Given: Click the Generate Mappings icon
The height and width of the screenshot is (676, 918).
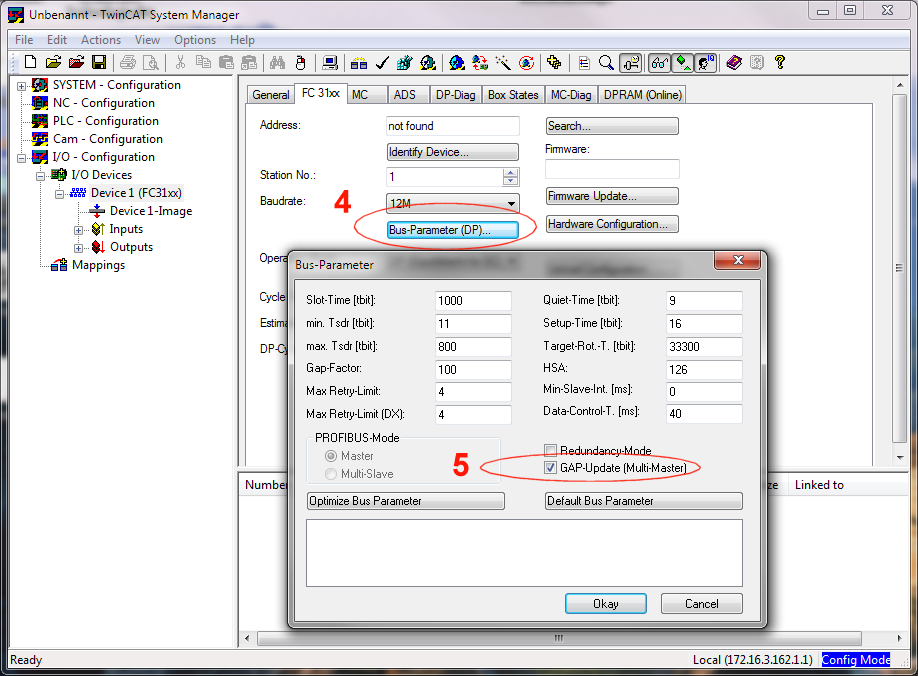Looking at the screenshot, I should point(359,62).
